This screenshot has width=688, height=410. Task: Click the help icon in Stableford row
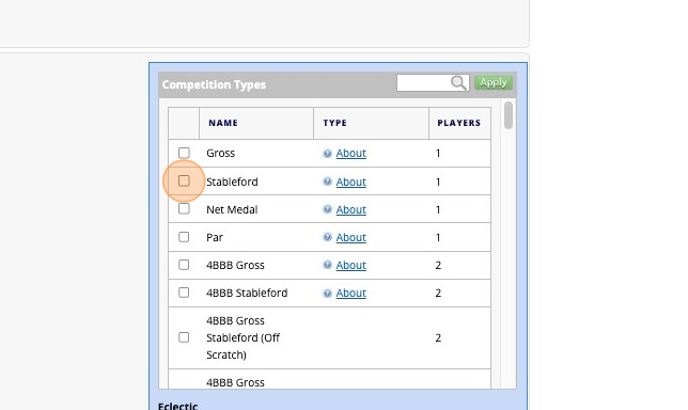327,182
